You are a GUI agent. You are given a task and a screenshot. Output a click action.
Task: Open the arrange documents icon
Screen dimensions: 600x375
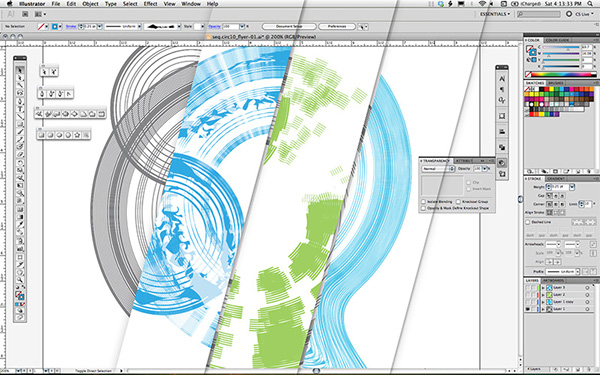tap(40, 14)
